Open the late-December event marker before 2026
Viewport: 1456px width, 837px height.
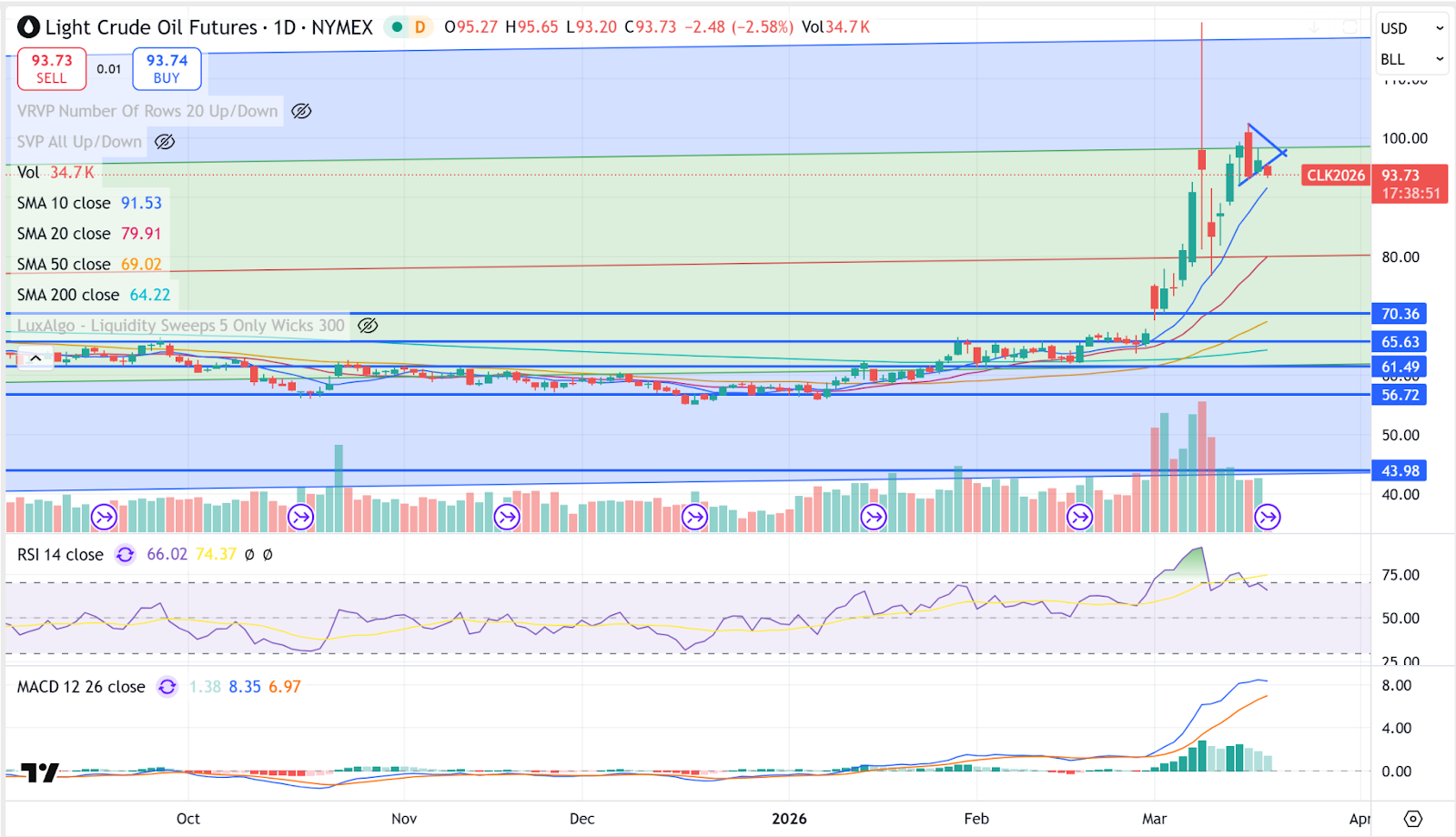tap(694, 518)
